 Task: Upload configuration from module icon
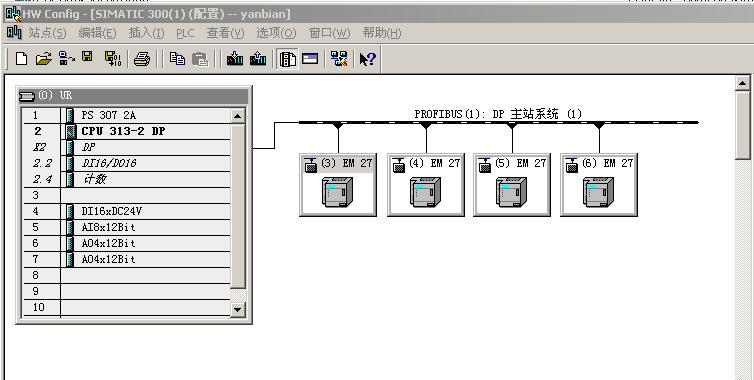point(258,59)
